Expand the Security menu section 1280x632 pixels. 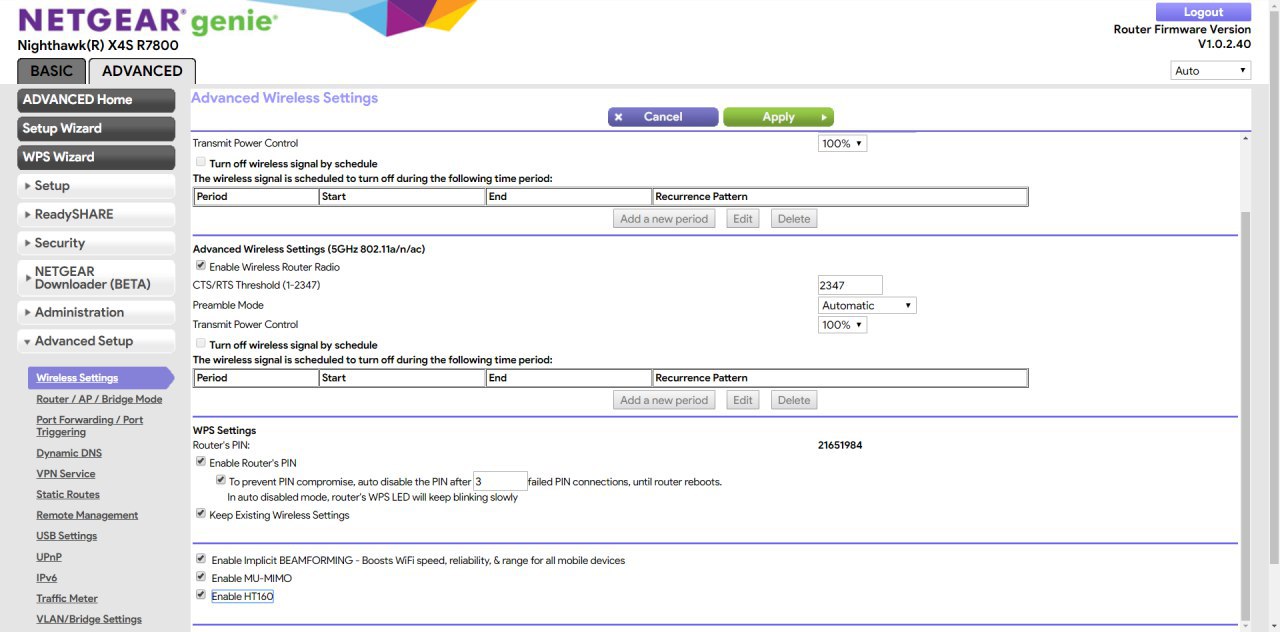click(96, 243)
